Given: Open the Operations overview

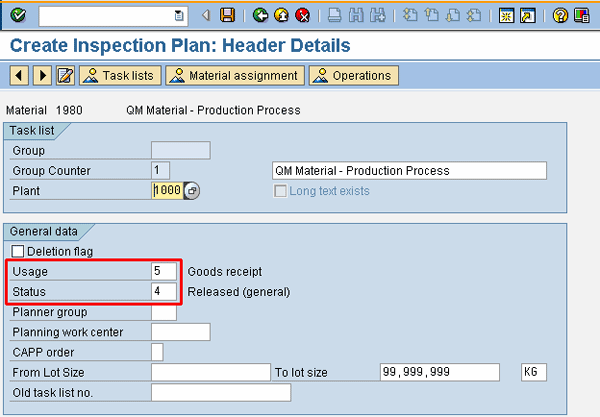Looking at the screenshot, I should click(353, 76).
